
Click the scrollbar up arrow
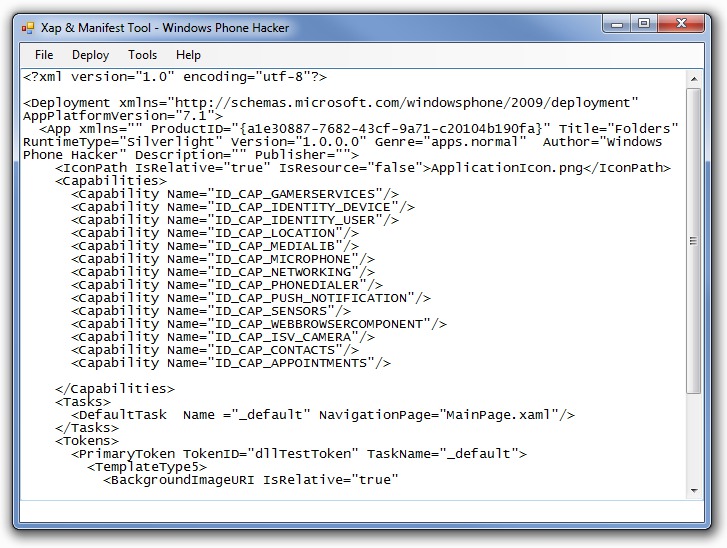694,79
